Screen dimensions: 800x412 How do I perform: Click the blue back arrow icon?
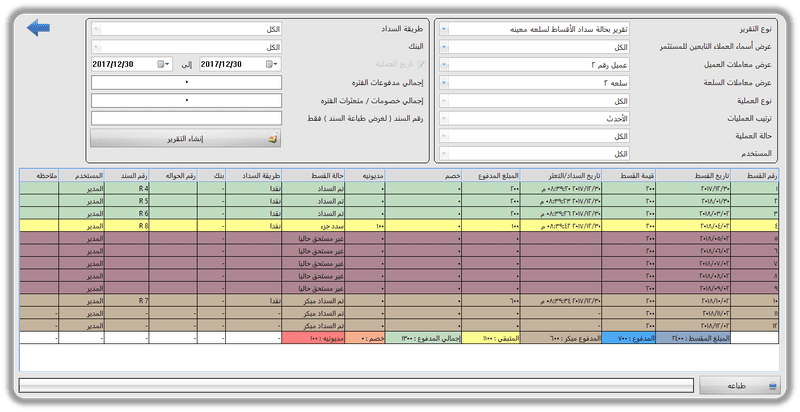click(x=40, y=28)
